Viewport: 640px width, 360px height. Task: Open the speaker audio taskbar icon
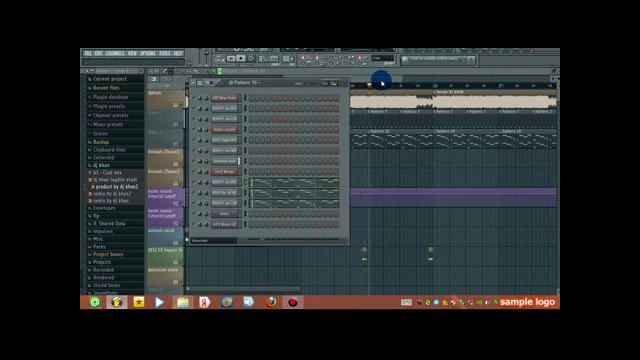pos(249,302)
